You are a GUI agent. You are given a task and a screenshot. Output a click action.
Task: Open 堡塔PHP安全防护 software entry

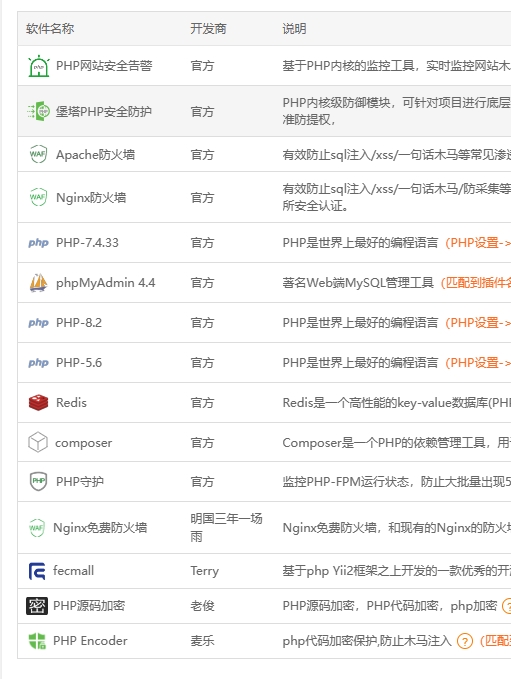(x=104, y=112)
